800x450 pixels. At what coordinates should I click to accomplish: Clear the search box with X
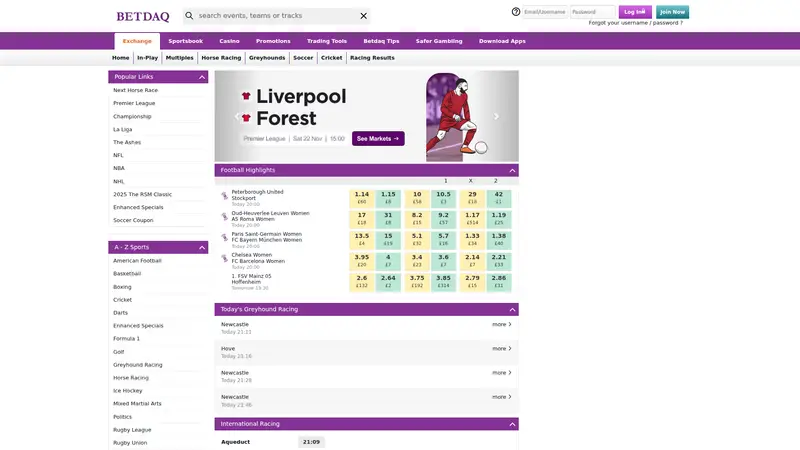pos(363,16)
